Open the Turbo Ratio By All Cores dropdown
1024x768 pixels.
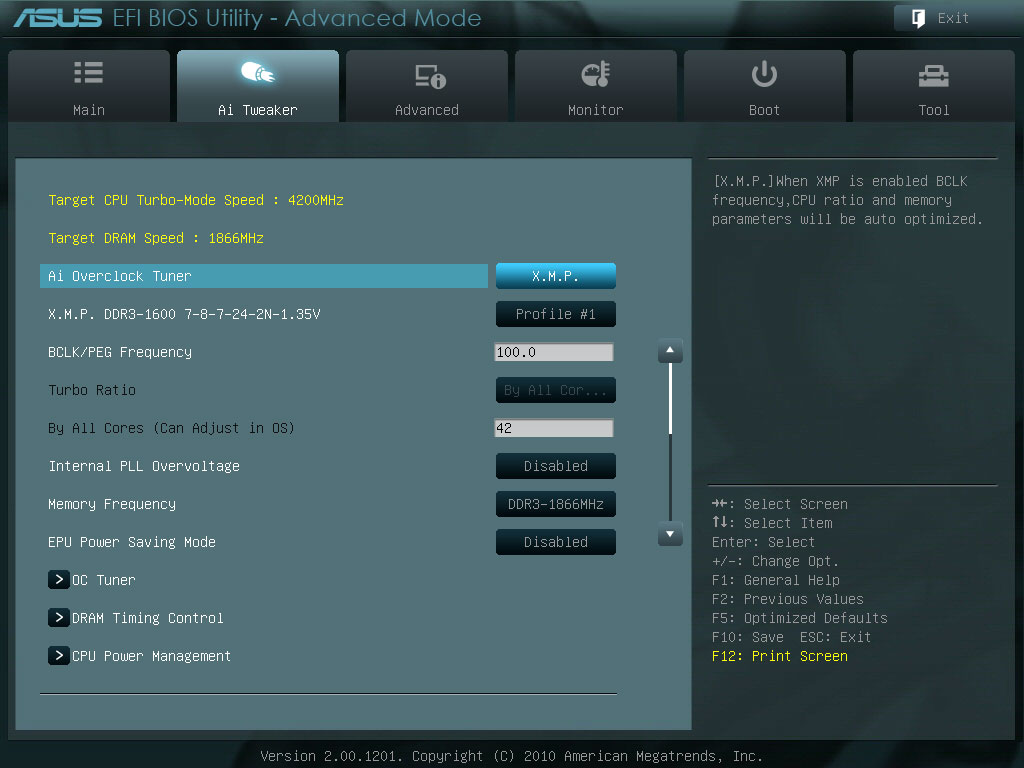pyautogui.click(x=556, y=390)
